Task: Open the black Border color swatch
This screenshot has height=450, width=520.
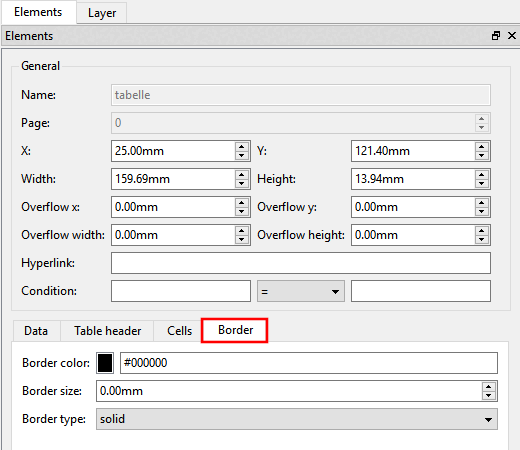Action: pos(105,363)
